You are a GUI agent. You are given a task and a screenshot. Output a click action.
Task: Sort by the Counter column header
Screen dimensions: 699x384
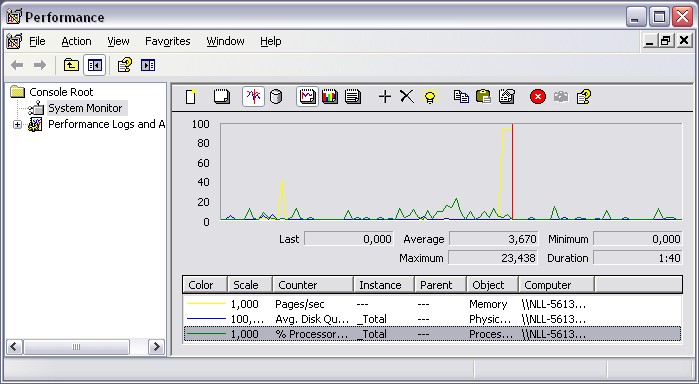(313, 285)
